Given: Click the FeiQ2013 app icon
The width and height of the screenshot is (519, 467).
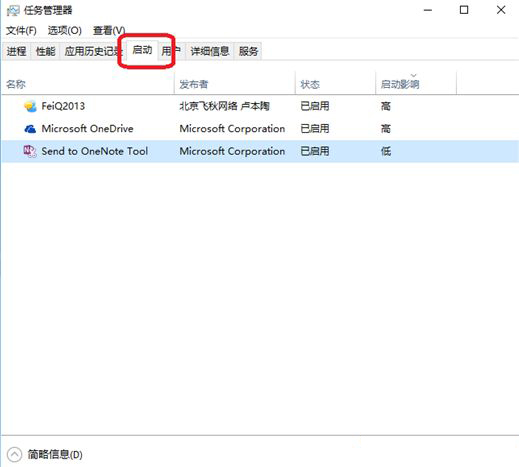Looking at the screenshot, I should tap(30, 106).
